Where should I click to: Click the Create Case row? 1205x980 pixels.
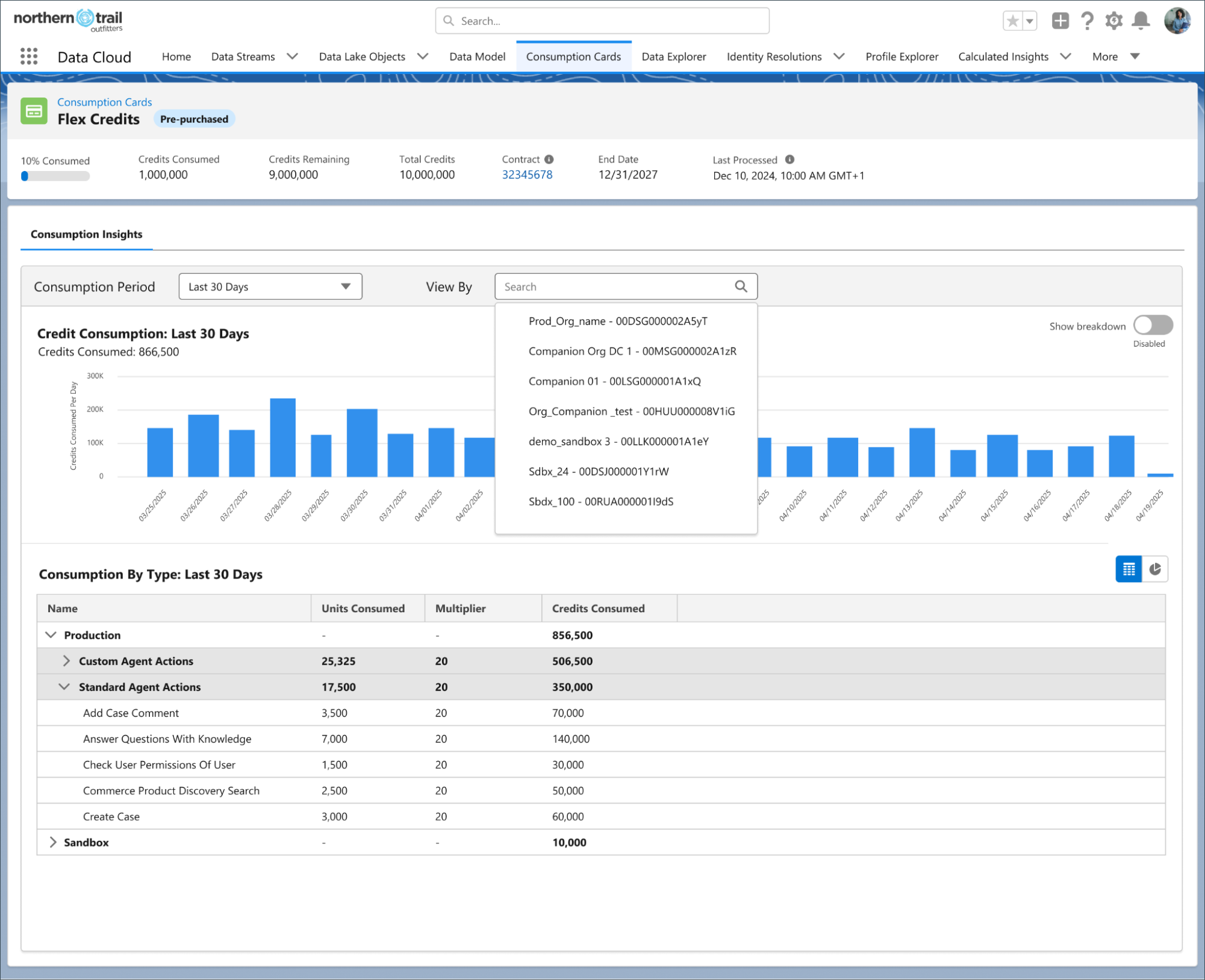[x=601, y=816]
